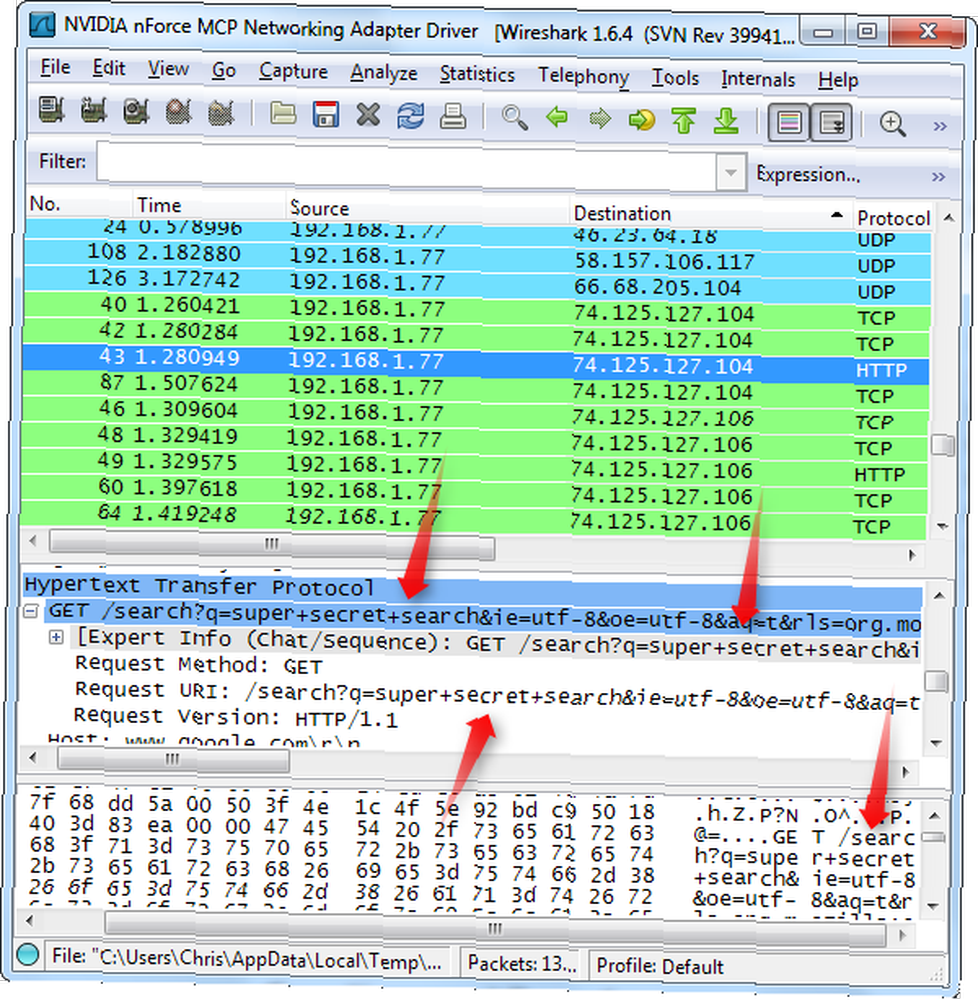Open the View menu

pos(168,69)
